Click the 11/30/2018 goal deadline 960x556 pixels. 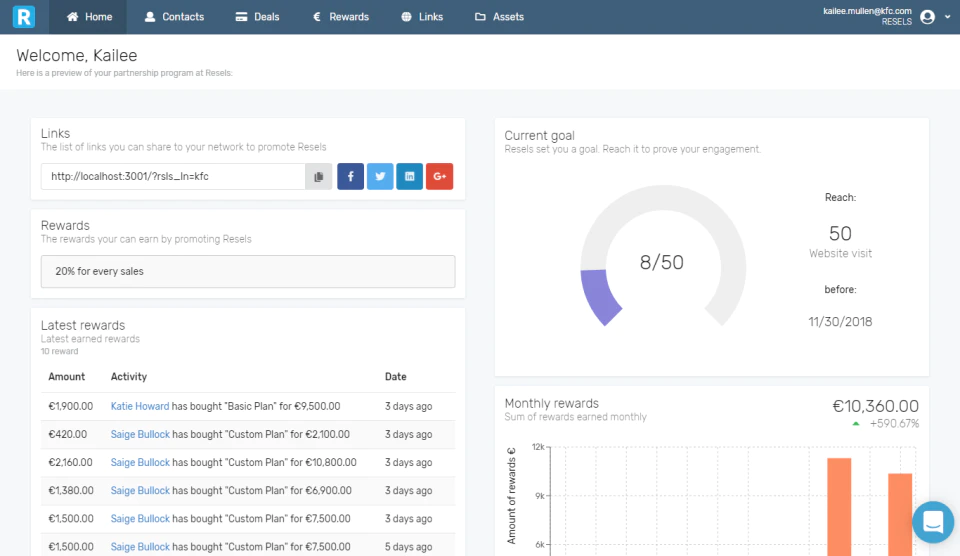pyautogui.click(x=840, y=321)
